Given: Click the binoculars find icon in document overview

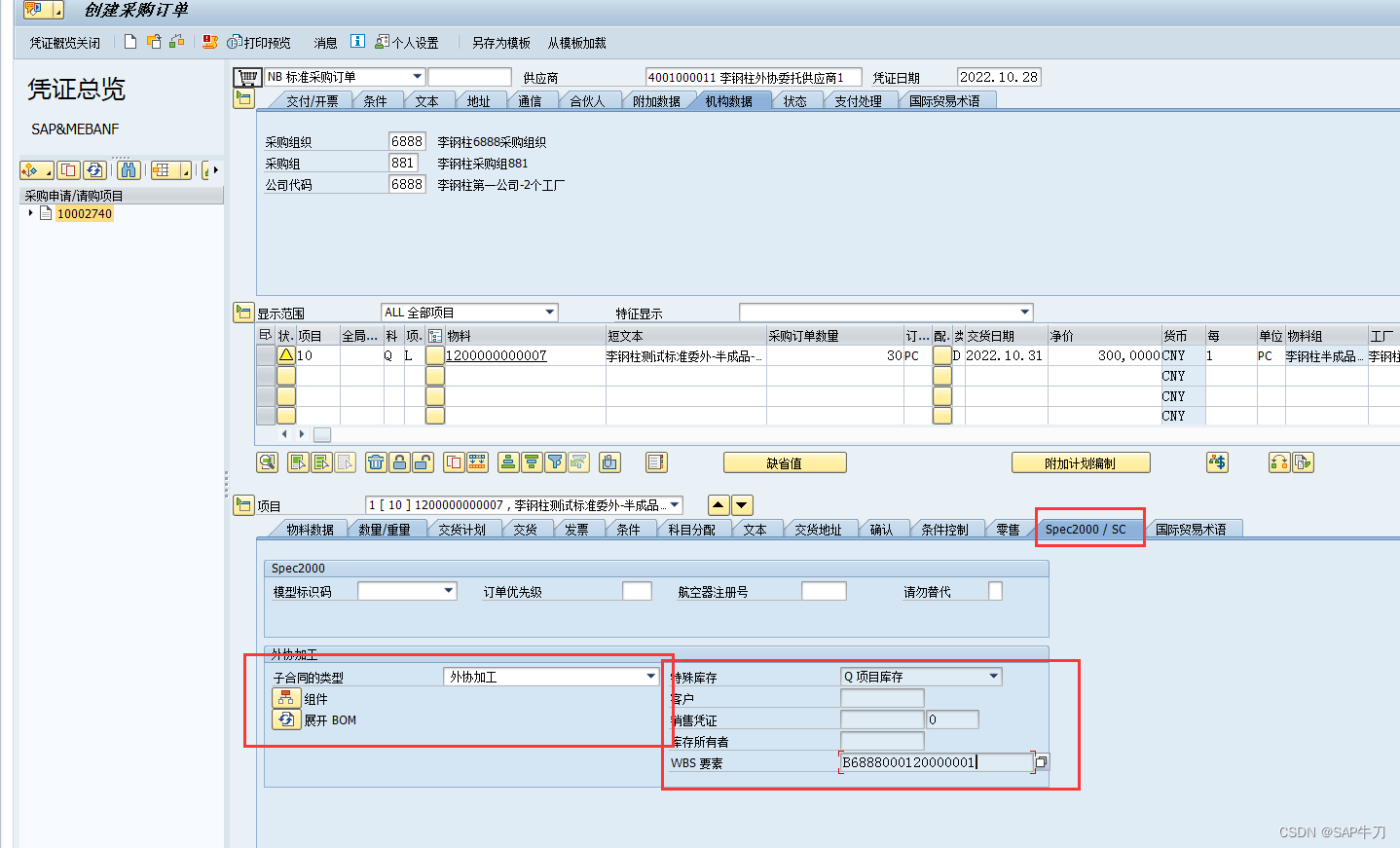Looking at the screenshot, I should pos(129,170).
